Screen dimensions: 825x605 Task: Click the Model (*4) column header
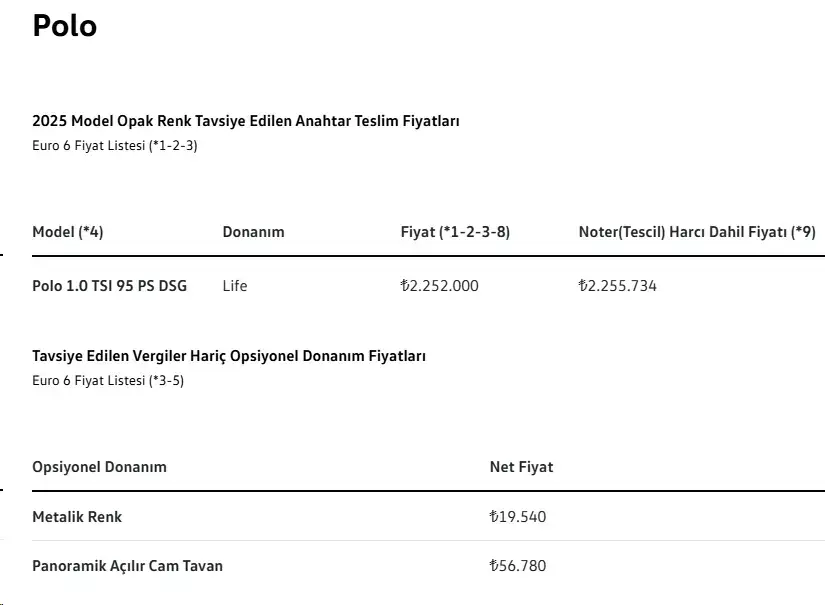(68, 232)
